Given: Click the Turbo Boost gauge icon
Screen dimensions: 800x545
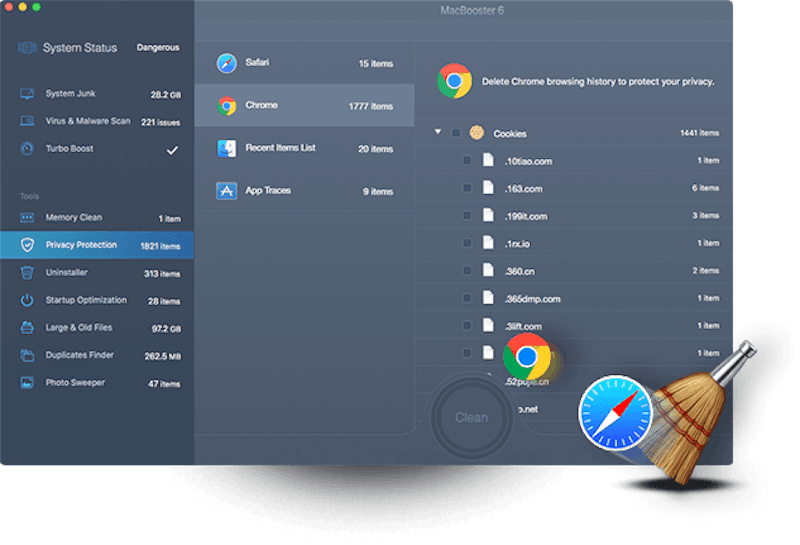Looking at the screenshot, I should coord(27,148).
